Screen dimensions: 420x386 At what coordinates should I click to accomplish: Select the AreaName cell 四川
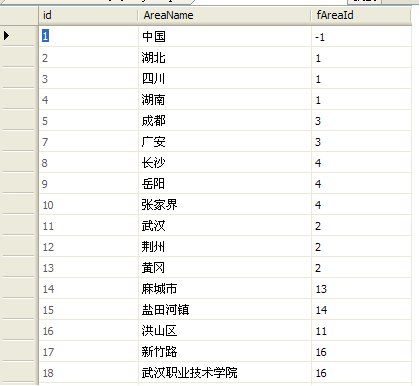[x=225, y=79]
